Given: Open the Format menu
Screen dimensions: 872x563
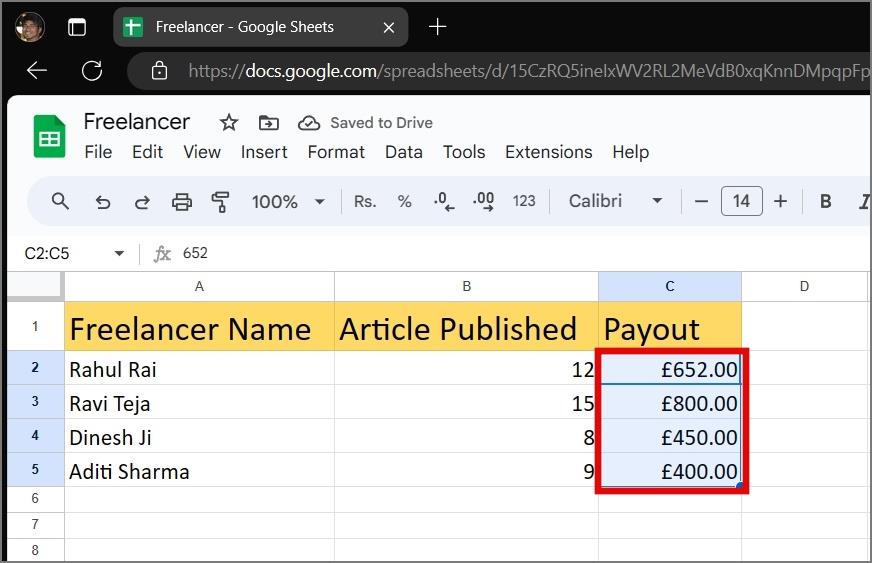Looking at the screenshot, I should pos(336,152).
